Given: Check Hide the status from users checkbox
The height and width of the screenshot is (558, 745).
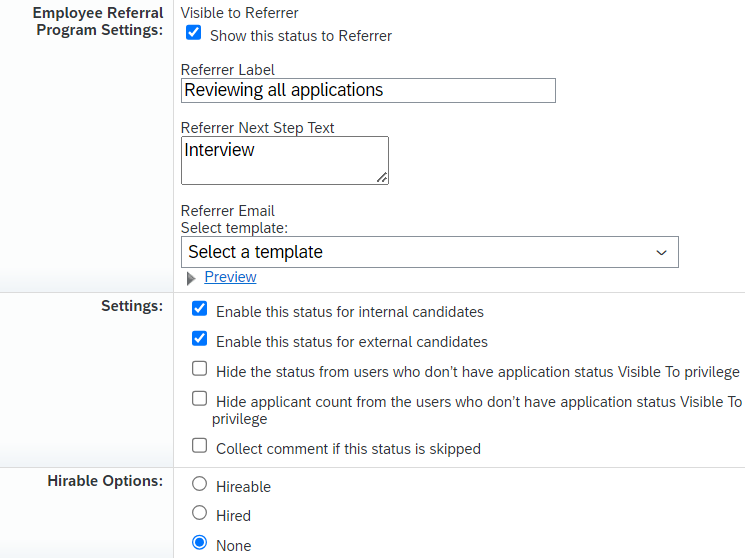Looking at the screenshot, I should pos(200,370).
